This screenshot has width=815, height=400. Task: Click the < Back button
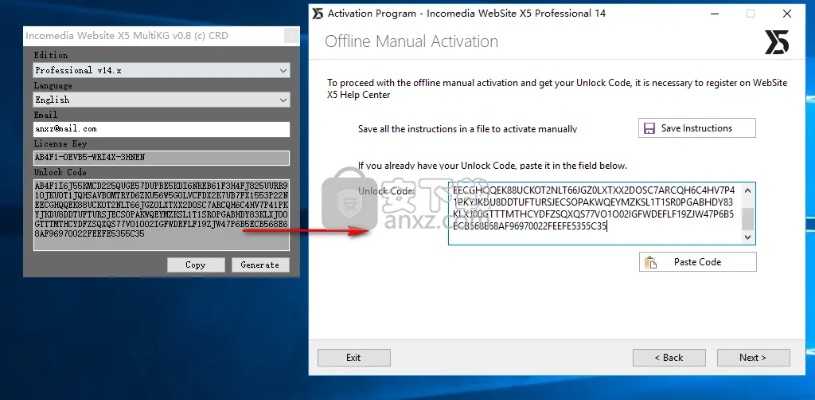click(669, 357)
